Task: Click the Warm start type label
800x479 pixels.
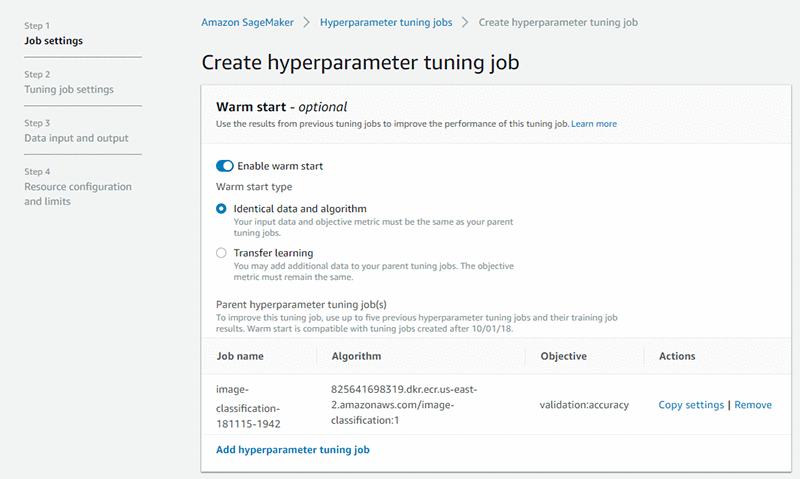Action: pos(254,187)
